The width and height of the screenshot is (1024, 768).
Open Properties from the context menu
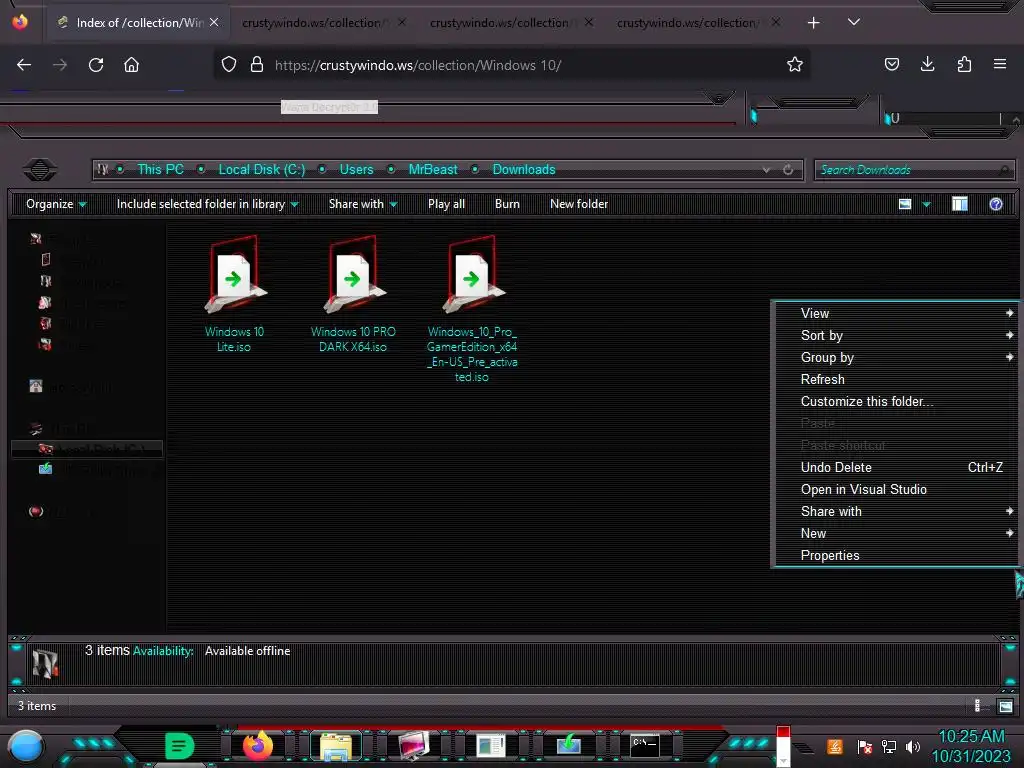896,556
